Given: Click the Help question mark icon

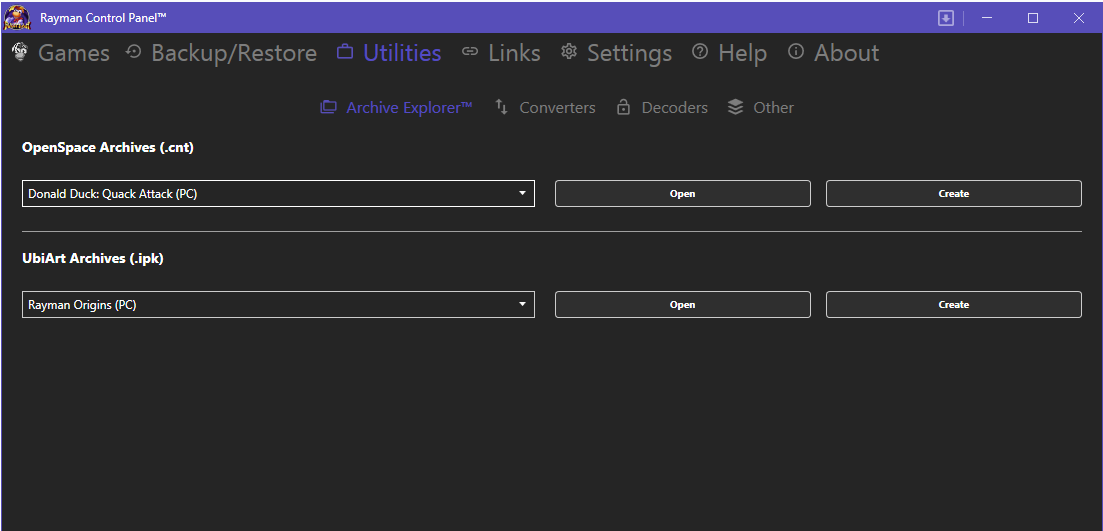Looking at the screenshot, I should coord(700,53).
